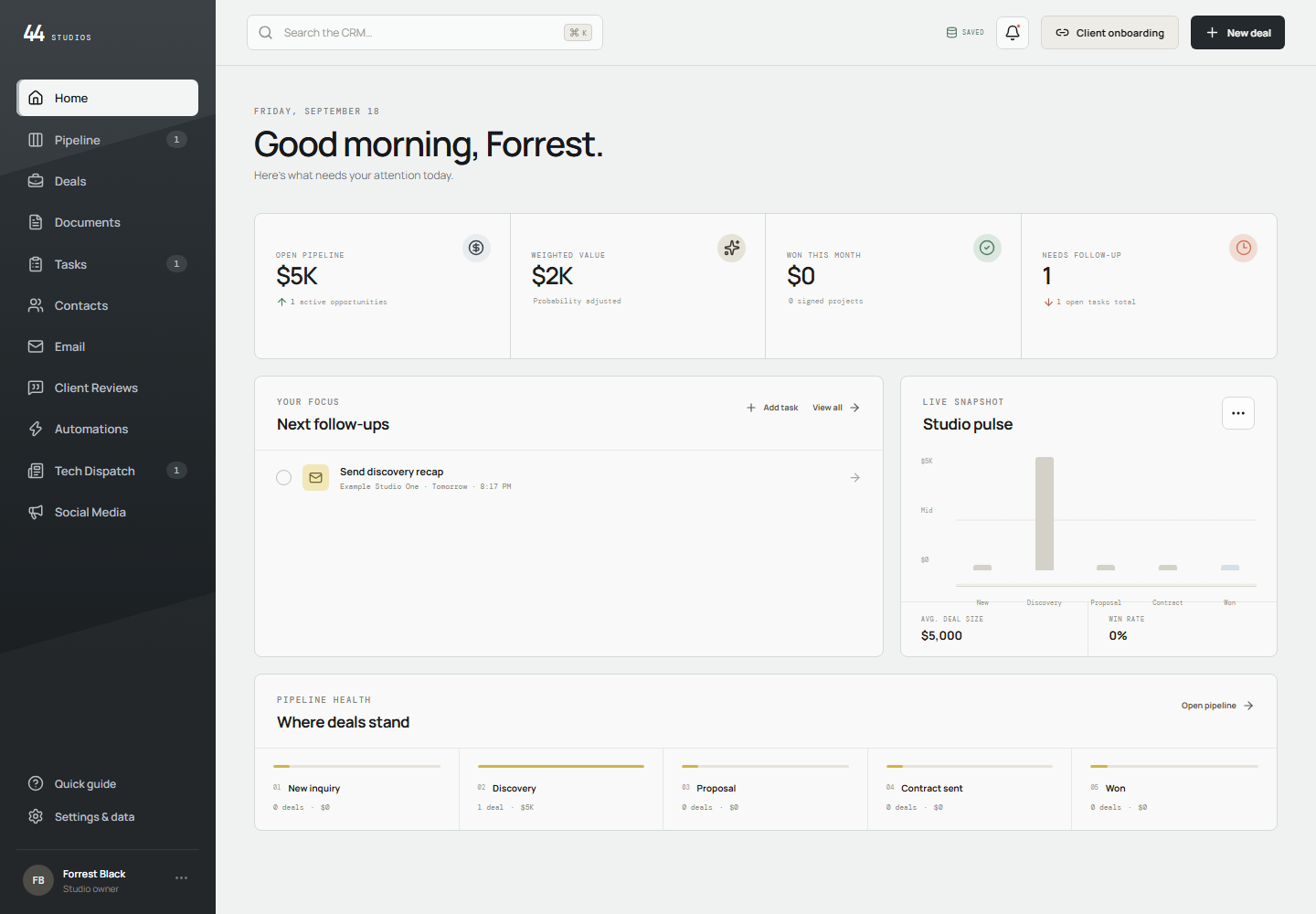
Task: Click the Won This Month checkmark icon
Action: (x=987, y=248)
